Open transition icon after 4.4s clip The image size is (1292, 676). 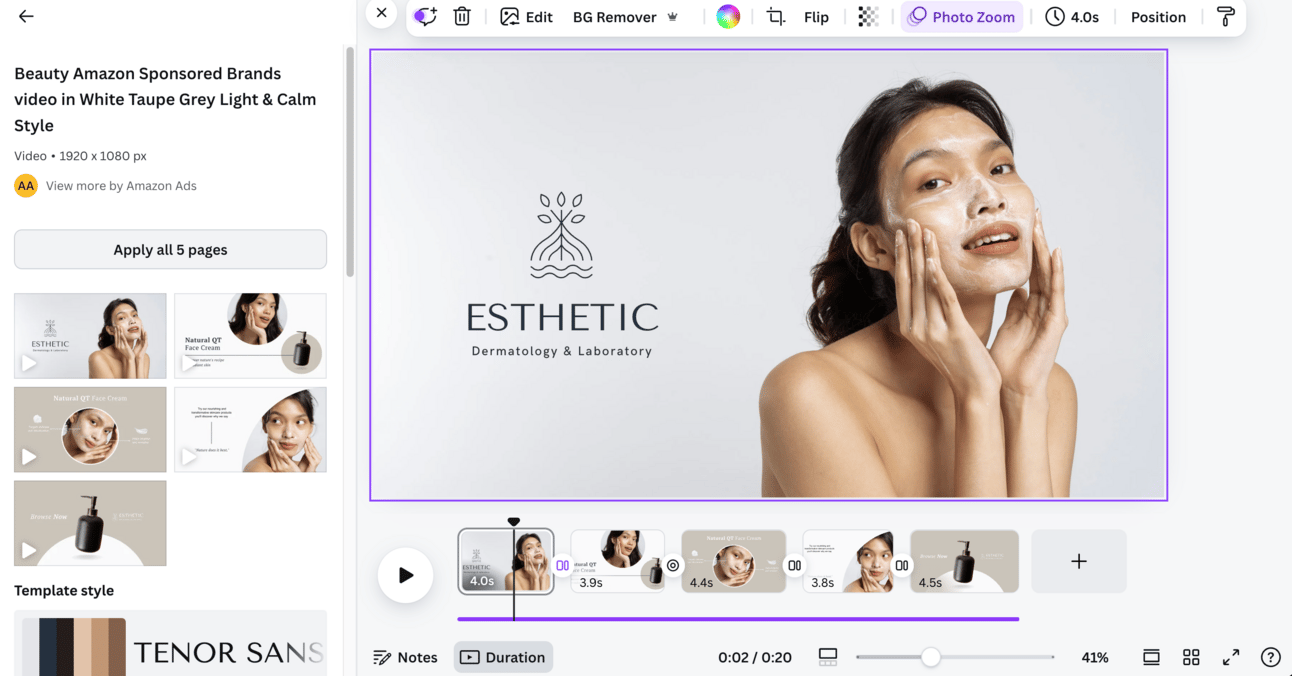click(794, 566)
